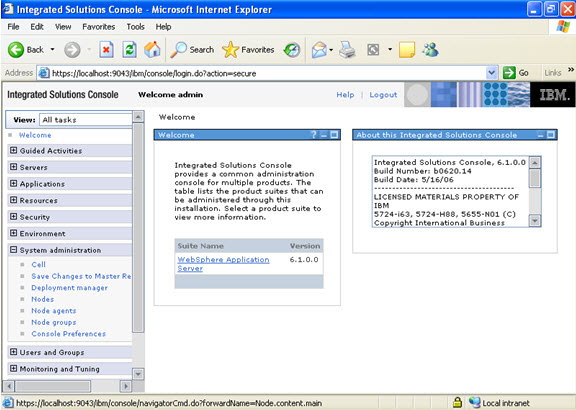Stop page loading with red X icon
Image resolution: width=576 pixels, height=410 pixels.
point(106,50)
